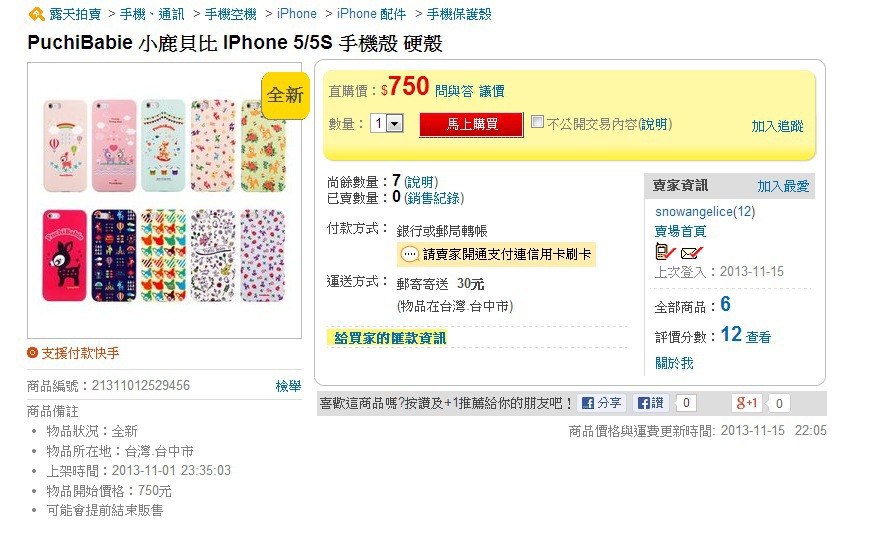Click the Facebook 讚 like button
The width and height of the screenshot is (880, 539).
click(650, 403)
